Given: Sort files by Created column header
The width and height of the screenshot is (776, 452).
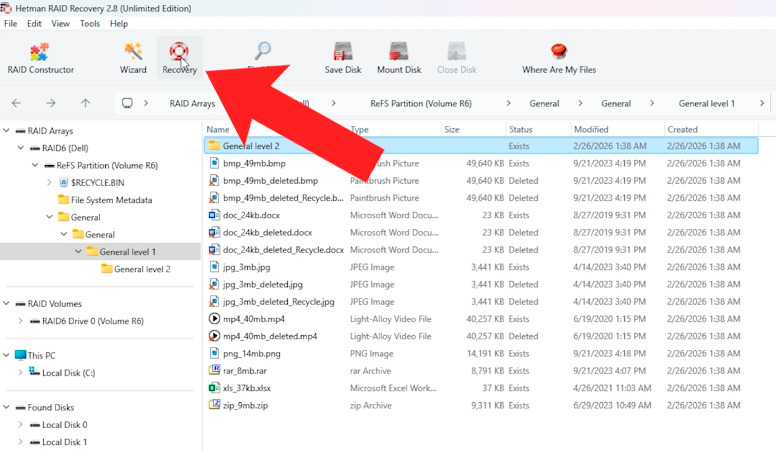Looking at the screenshot, I should pos(682,129).
